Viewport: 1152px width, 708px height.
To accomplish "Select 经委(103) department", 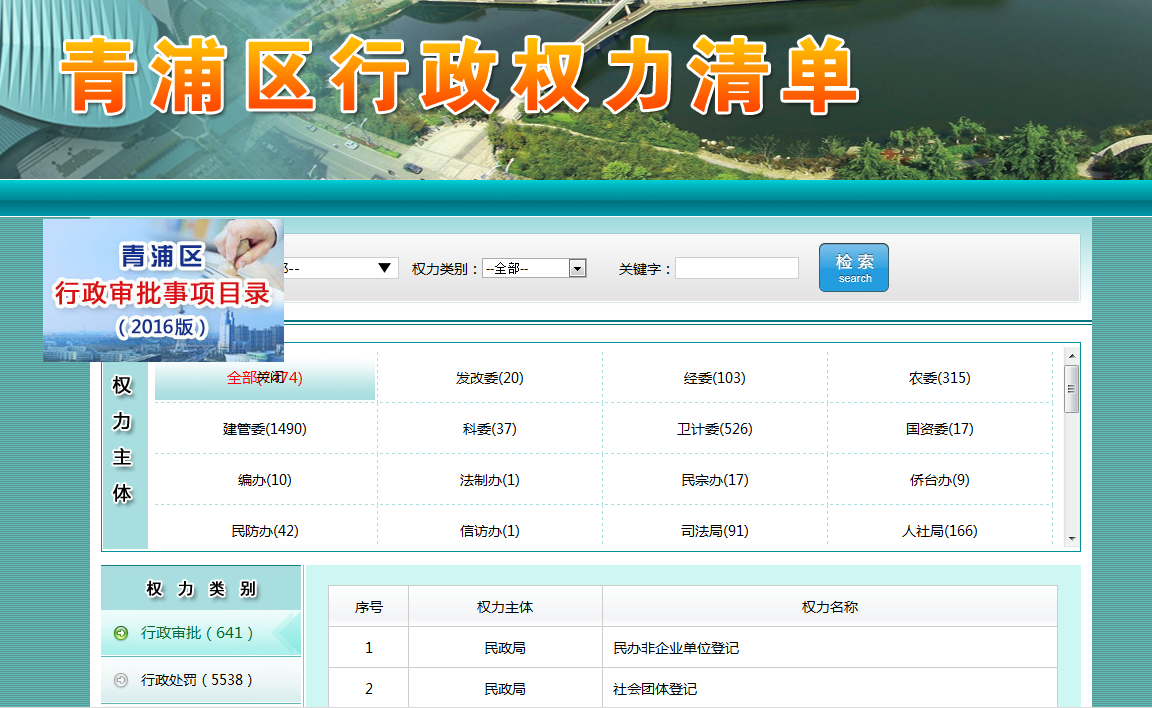I will point(714,377).
